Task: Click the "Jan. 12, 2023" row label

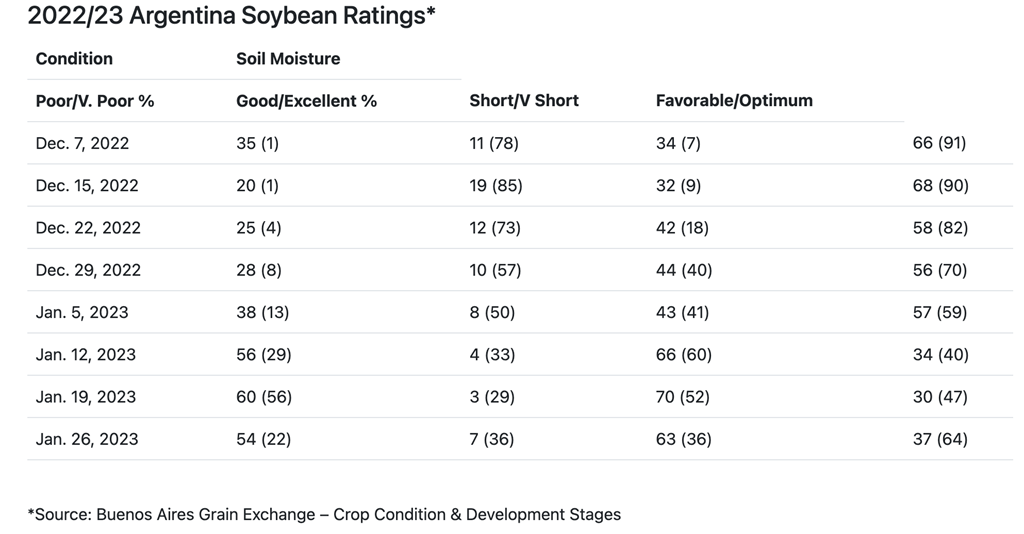Action: coord(86,355)
